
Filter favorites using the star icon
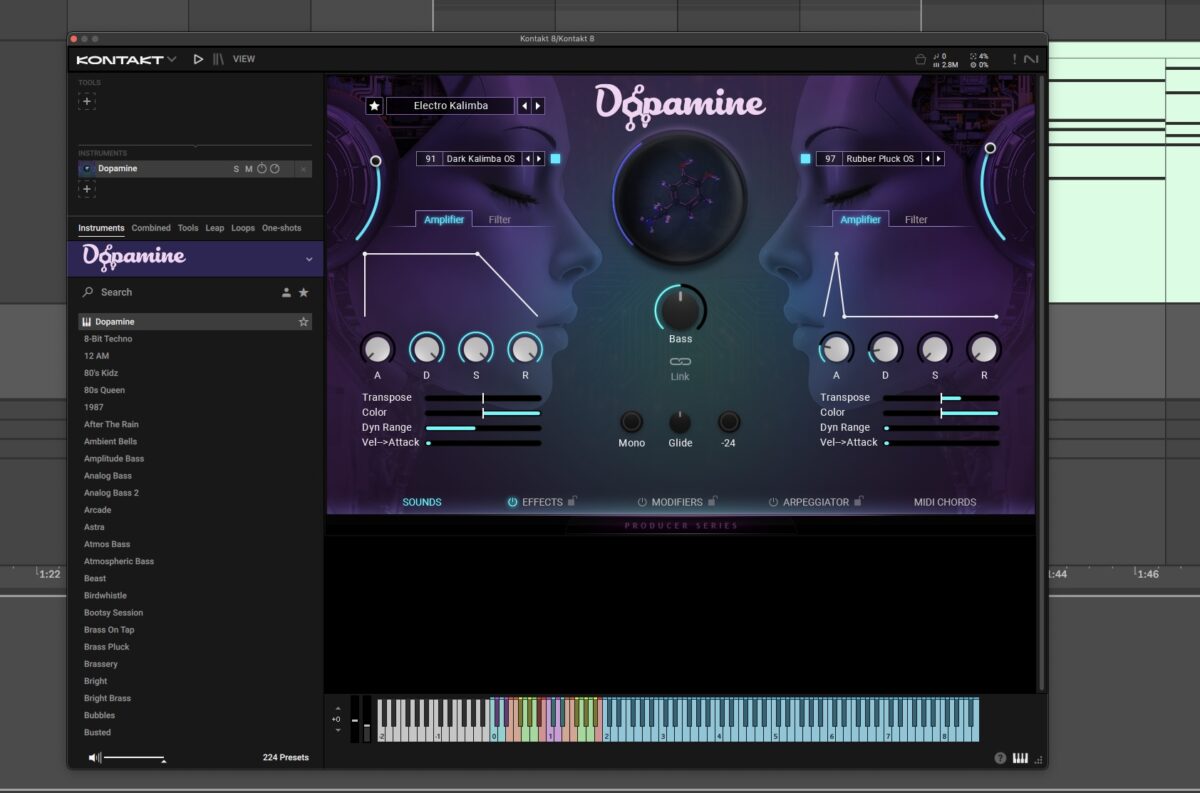pyautogui.click(x=305, y=292)
